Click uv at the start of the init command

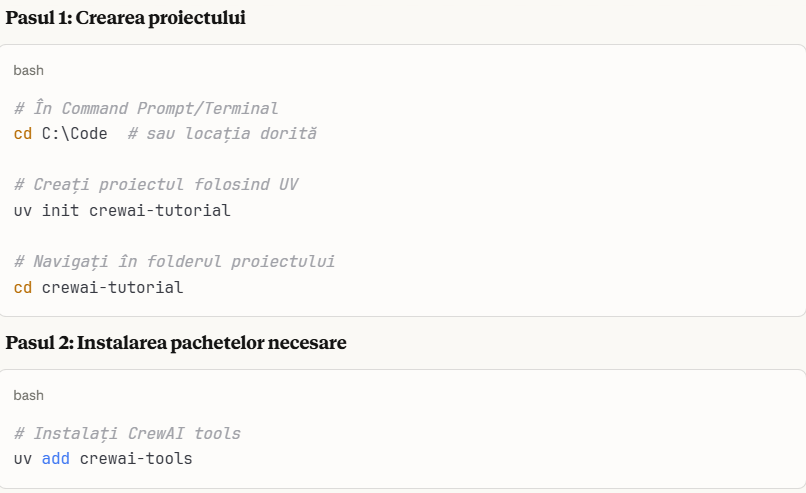(23, 210)
